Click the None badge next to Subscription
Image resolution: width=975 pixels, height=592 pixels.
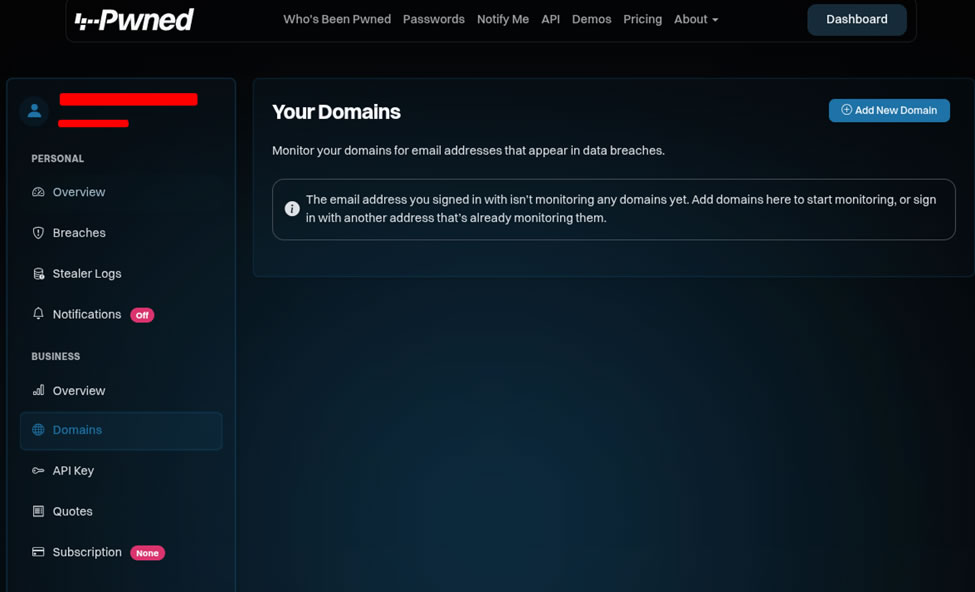click(147, 552)
